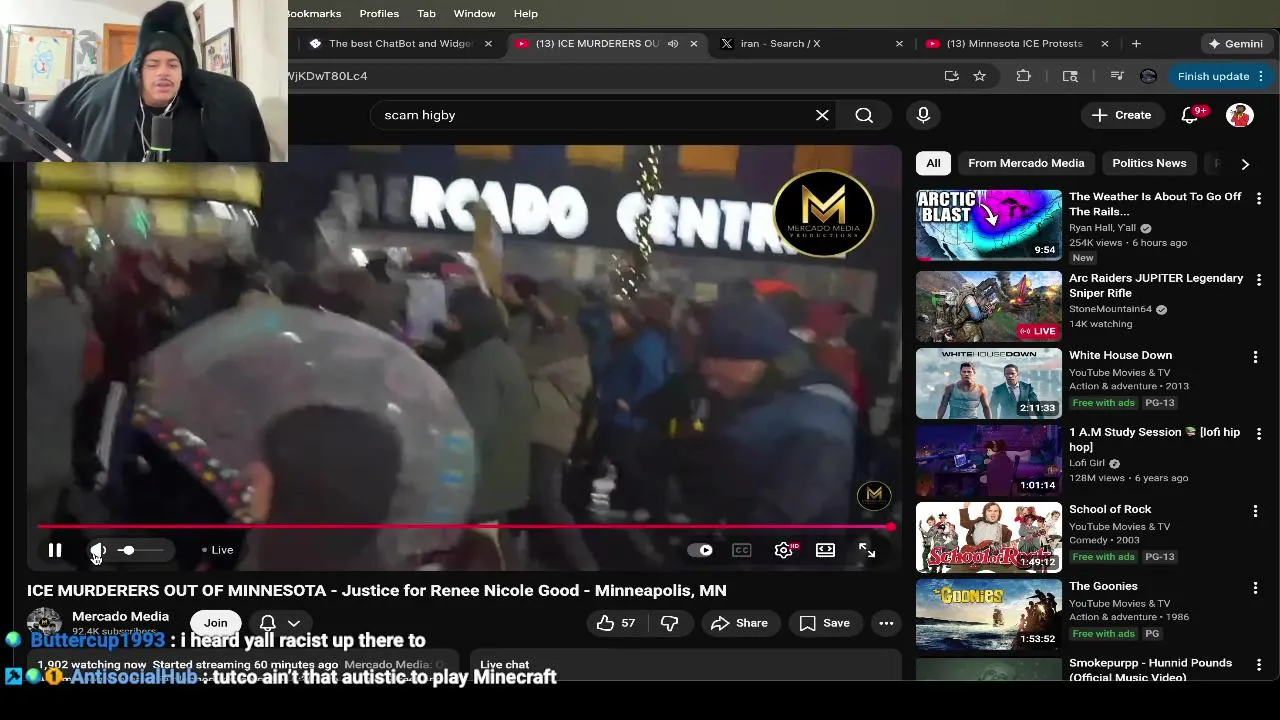Mute the video with the speaker icon
This screenshot has height=720, width=1280.
point(98,550)
